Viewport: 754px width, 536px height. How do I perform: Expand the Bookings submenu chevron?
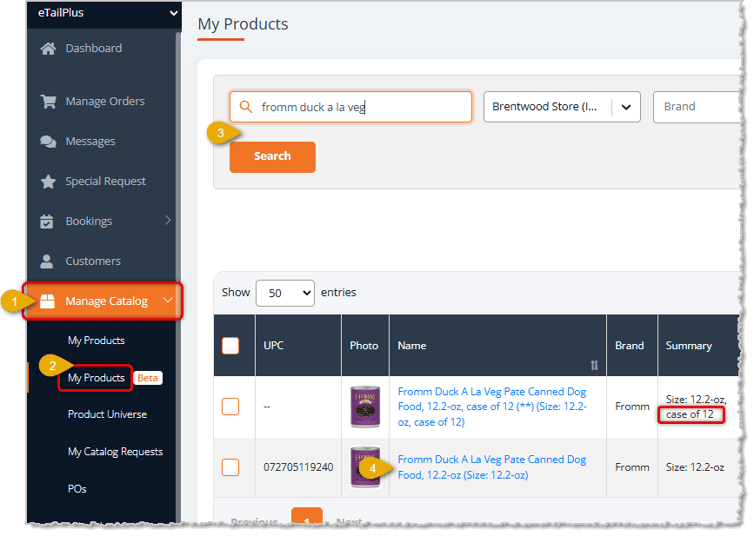click(x=167, y=221)
